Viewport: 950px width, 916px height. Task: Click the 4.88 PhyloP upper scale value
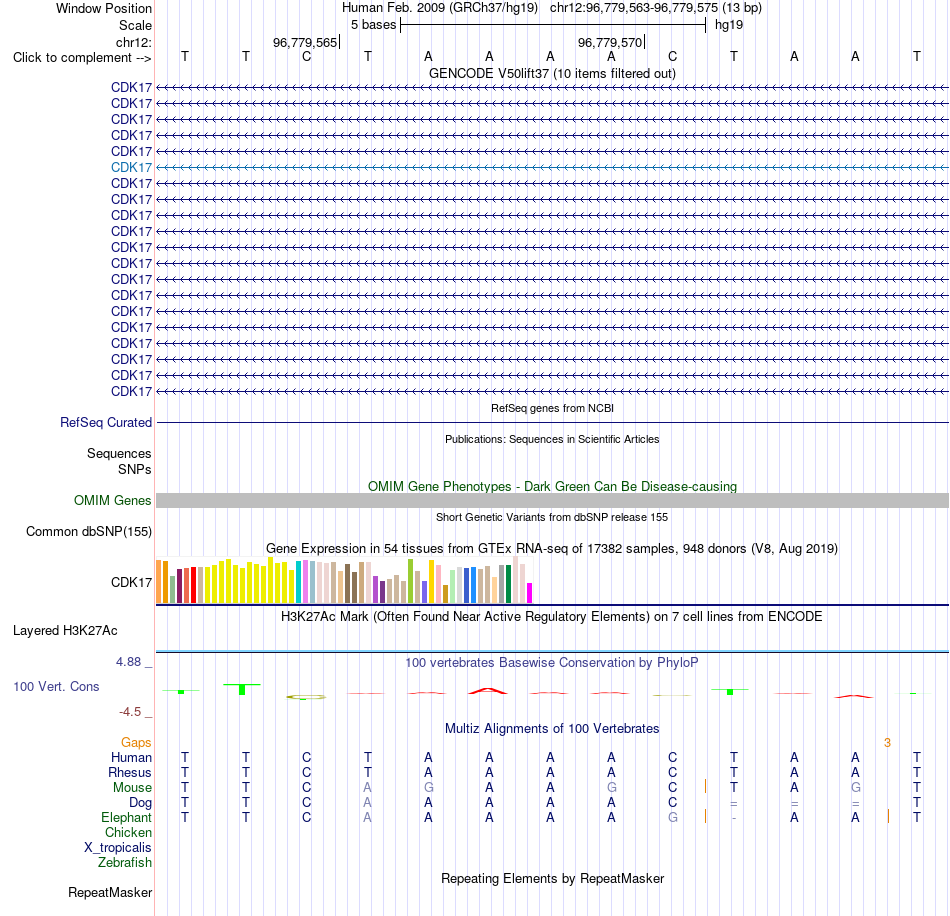[128, 662]
